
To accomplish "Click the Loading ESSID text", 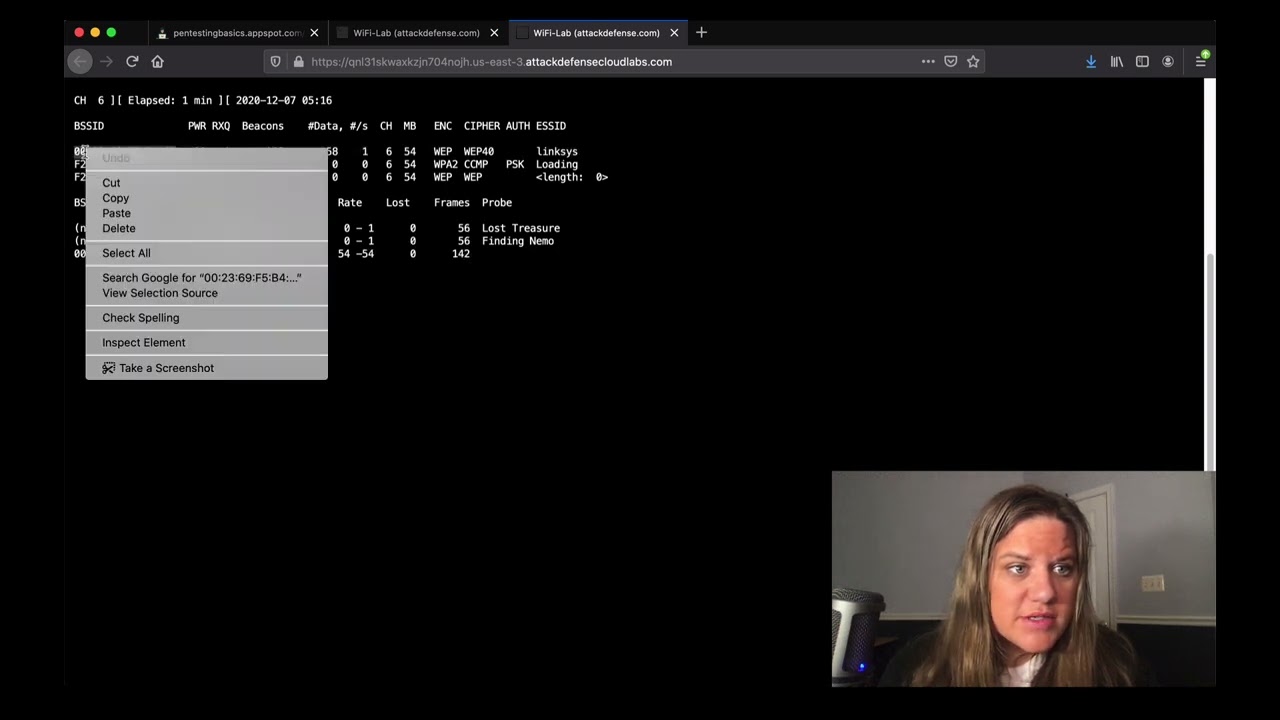I will 557,165.
